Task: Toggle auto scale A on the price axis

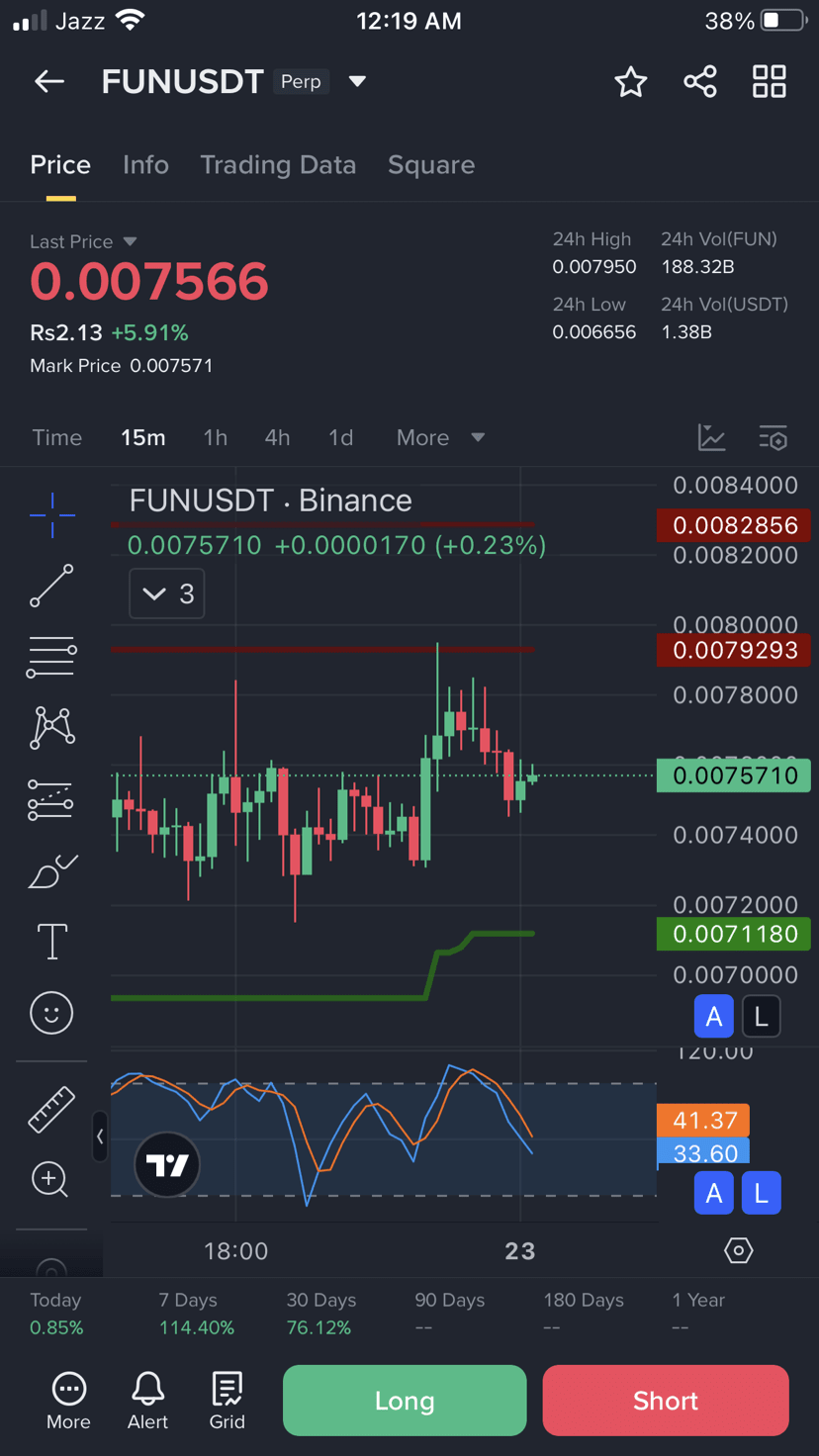Action: coord(713,1016)
